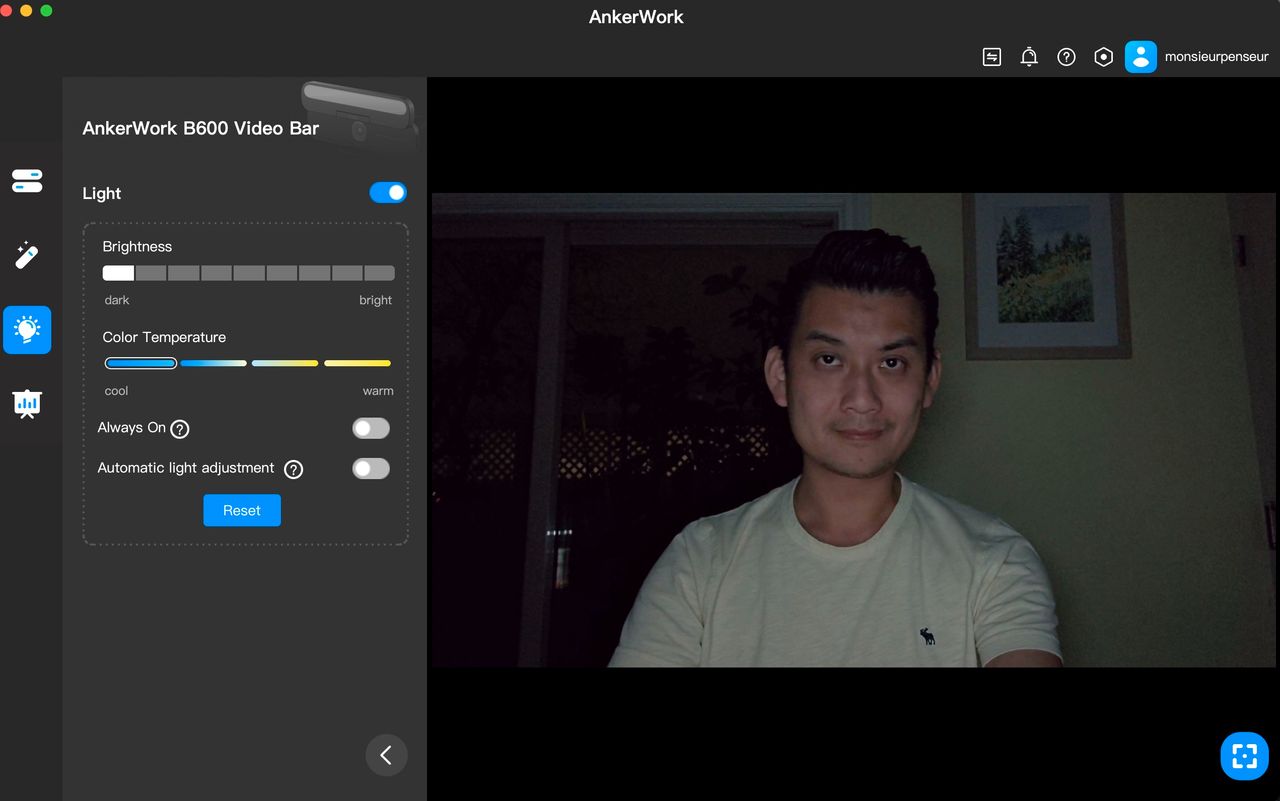Set brightness to the first (darkest) segment

(x=118, y=273)
